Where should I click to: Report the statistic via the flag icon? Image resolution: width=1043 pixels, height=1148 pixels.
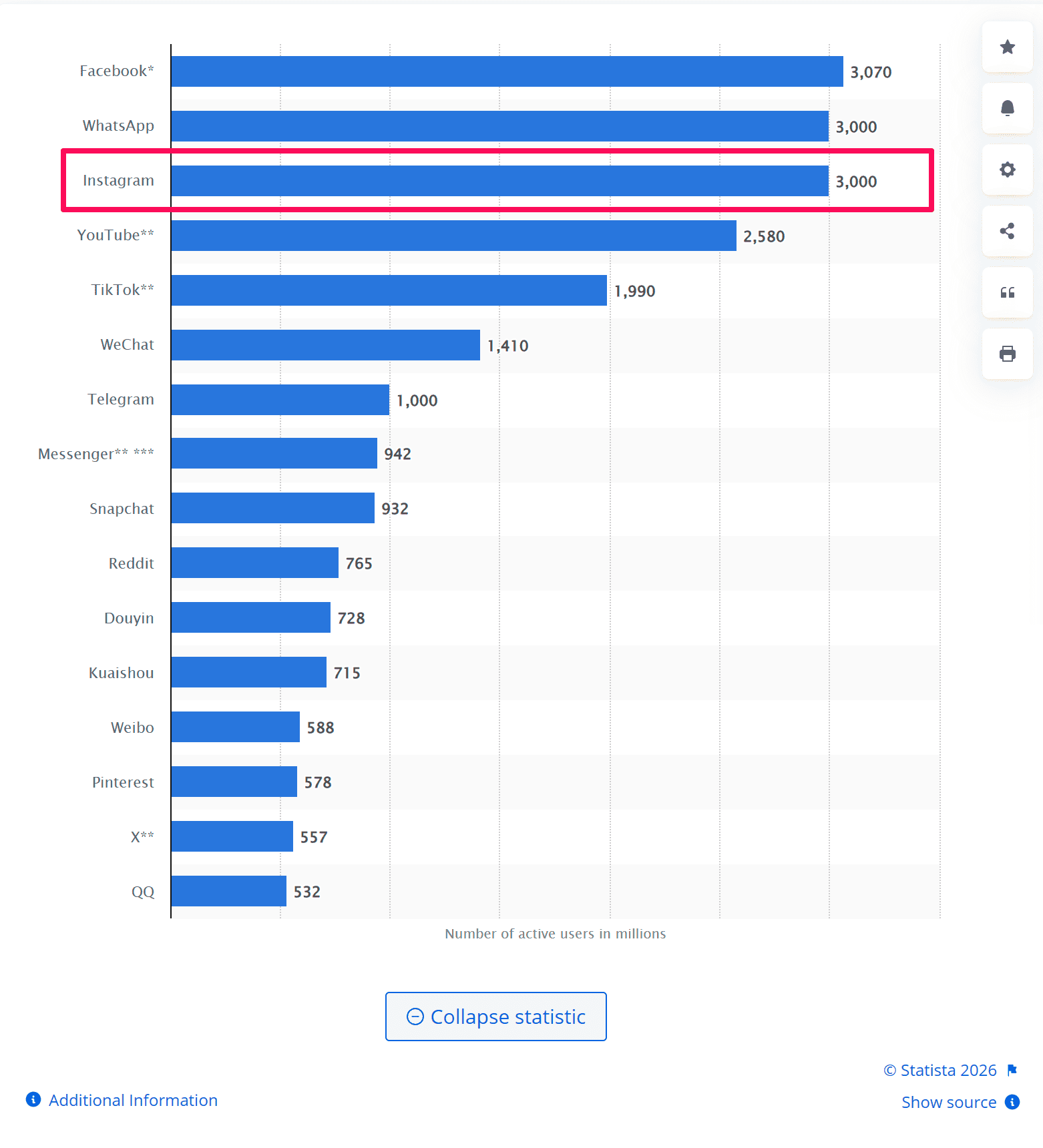coord(1012,1070)
